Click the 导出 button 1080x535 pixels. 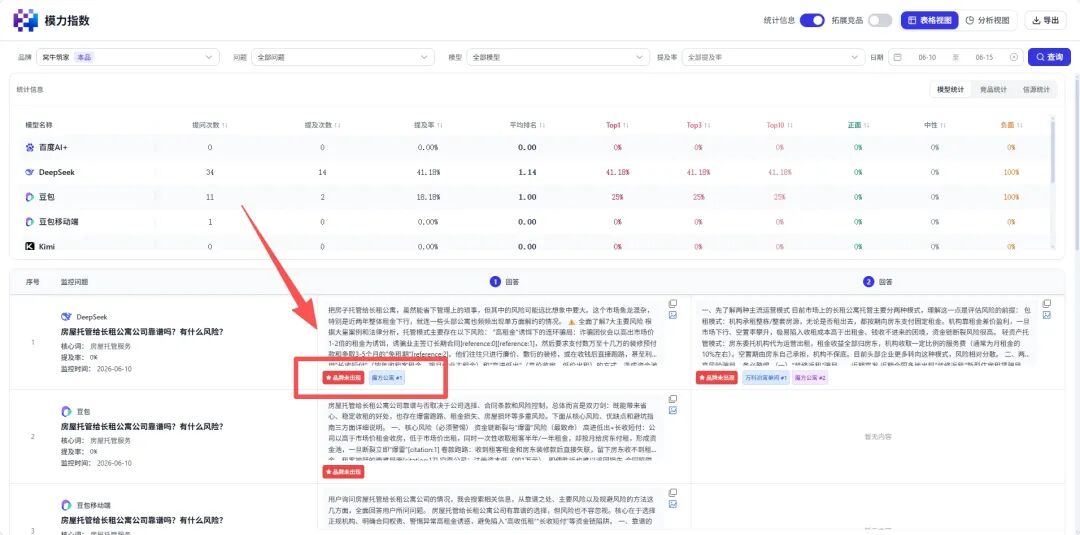tap(1046, 21)
